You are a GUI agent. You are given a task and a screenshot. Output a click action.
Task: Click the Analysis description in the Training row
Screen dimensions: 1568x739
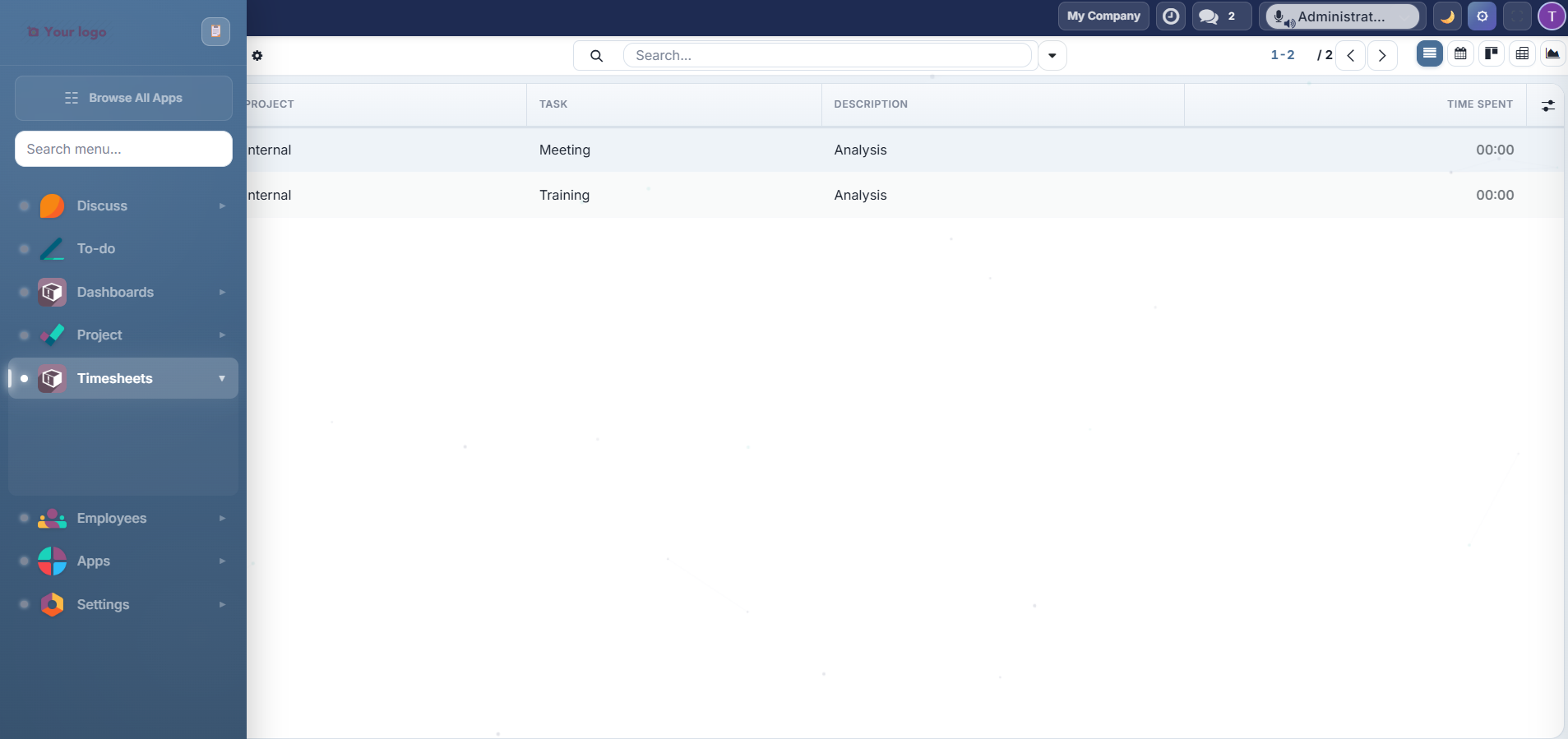[860, 195]
